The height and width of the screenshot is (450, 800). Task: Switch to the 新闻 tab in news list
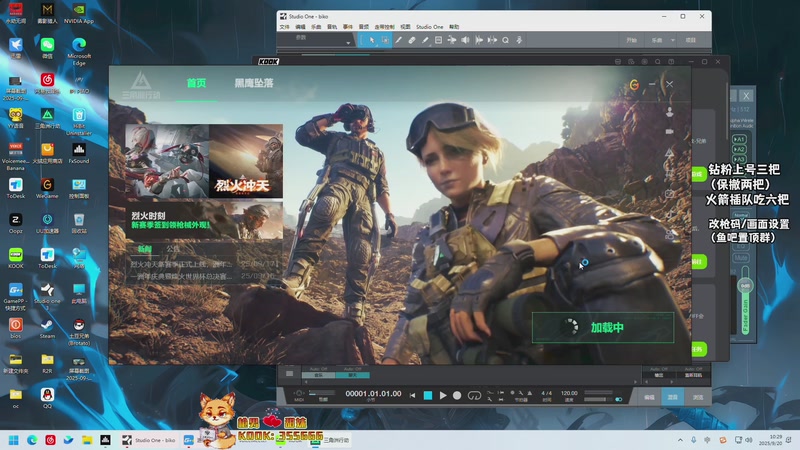(145, 249)
